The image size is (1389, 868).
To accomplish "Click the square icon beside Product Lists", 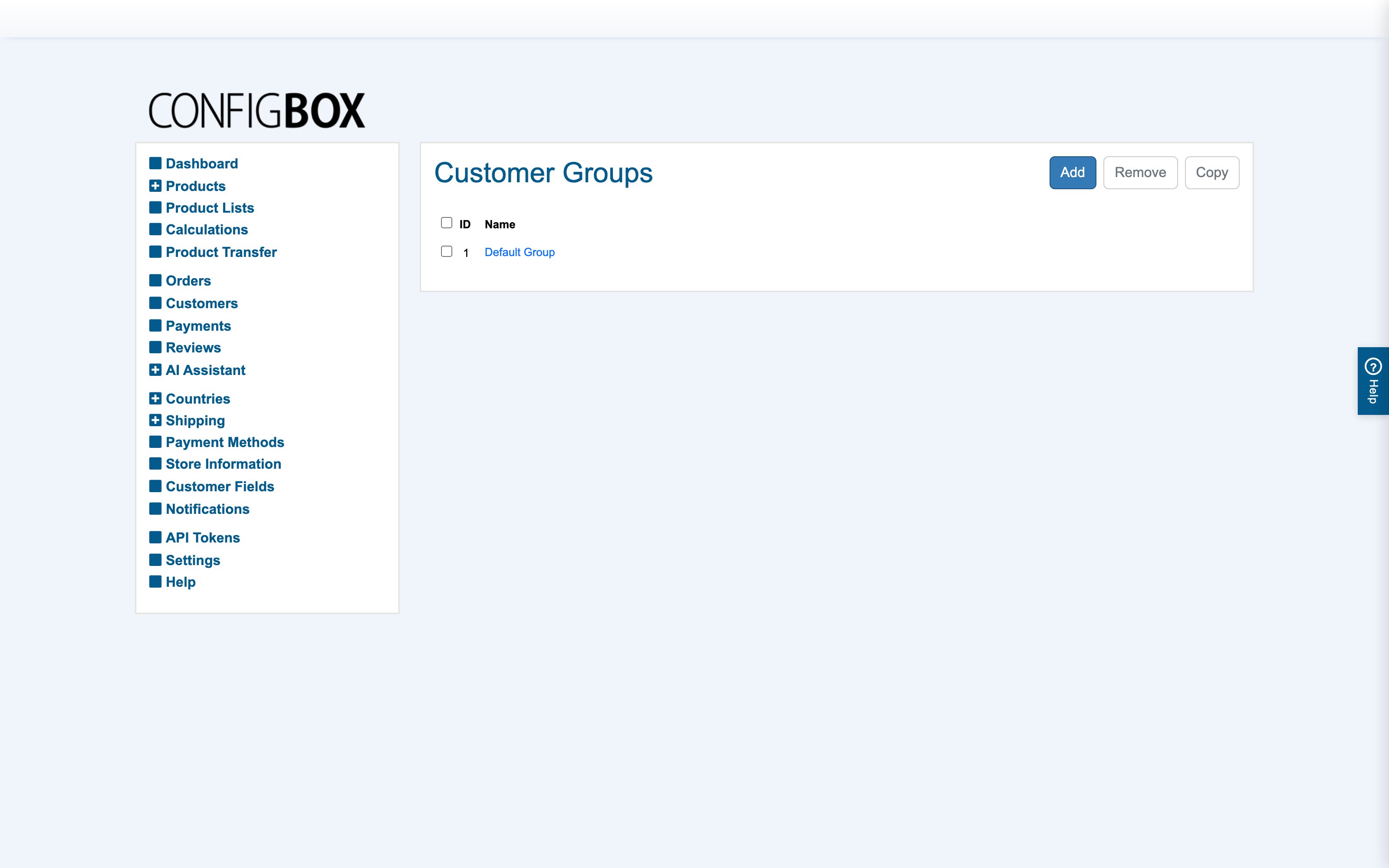I will (155, 207).
